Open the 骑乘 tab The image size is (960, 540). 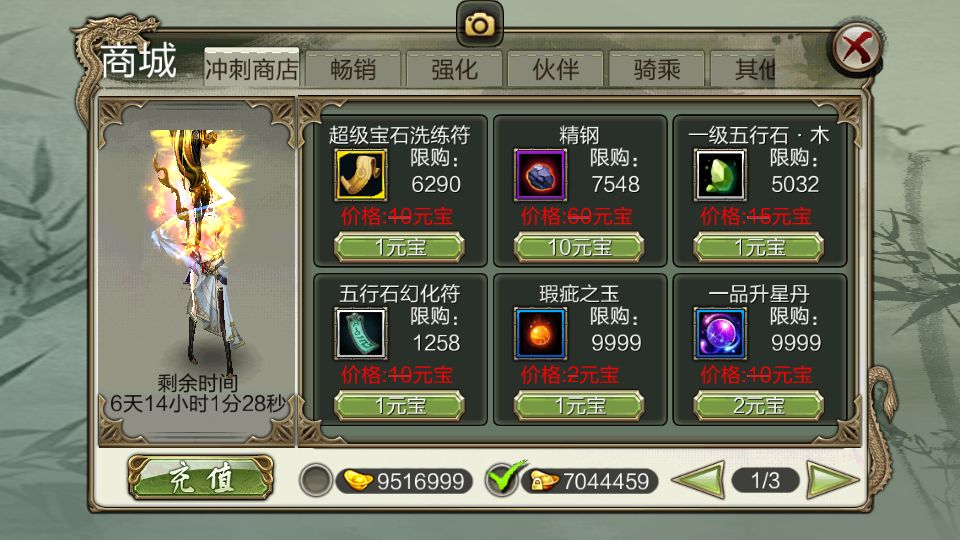pos(656,69)
